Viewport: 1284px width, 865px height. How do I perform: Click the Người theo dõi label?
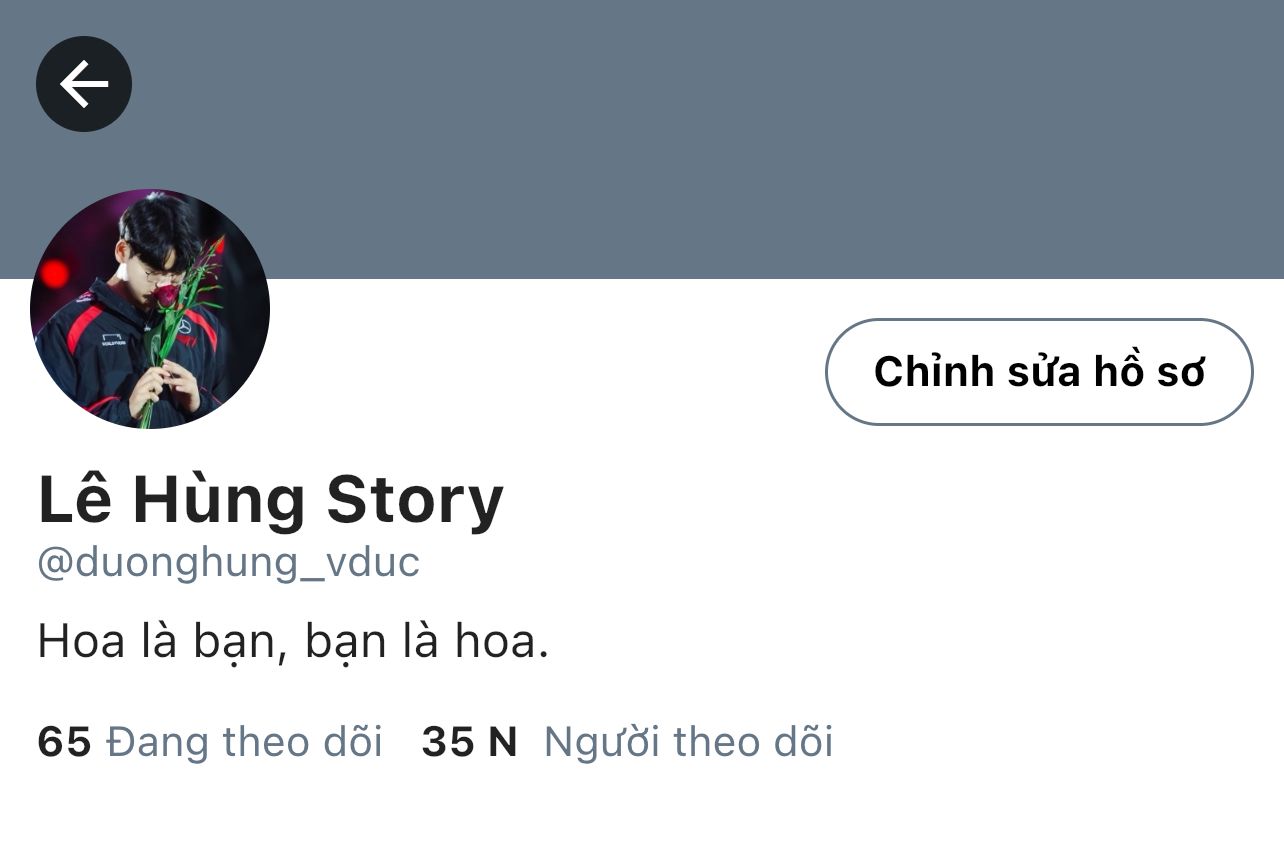point(688,742)
